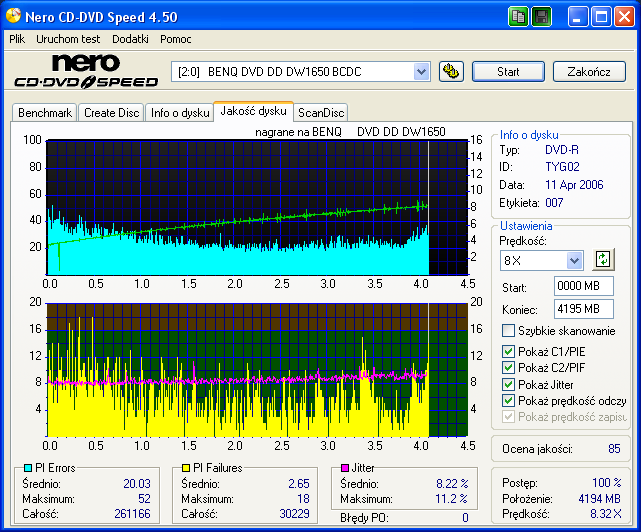
Task: Click the chart title nagrane na BENQ
Action: tap(298, 132)
